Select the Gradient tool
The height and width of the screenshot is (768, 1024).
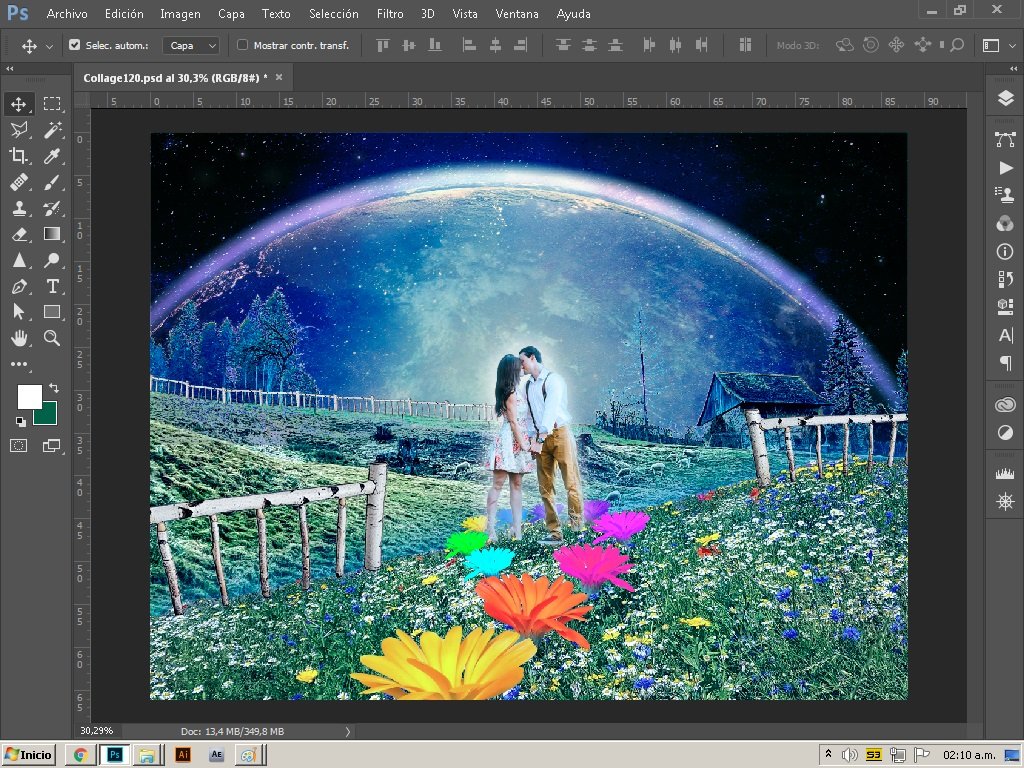point(52,234)
